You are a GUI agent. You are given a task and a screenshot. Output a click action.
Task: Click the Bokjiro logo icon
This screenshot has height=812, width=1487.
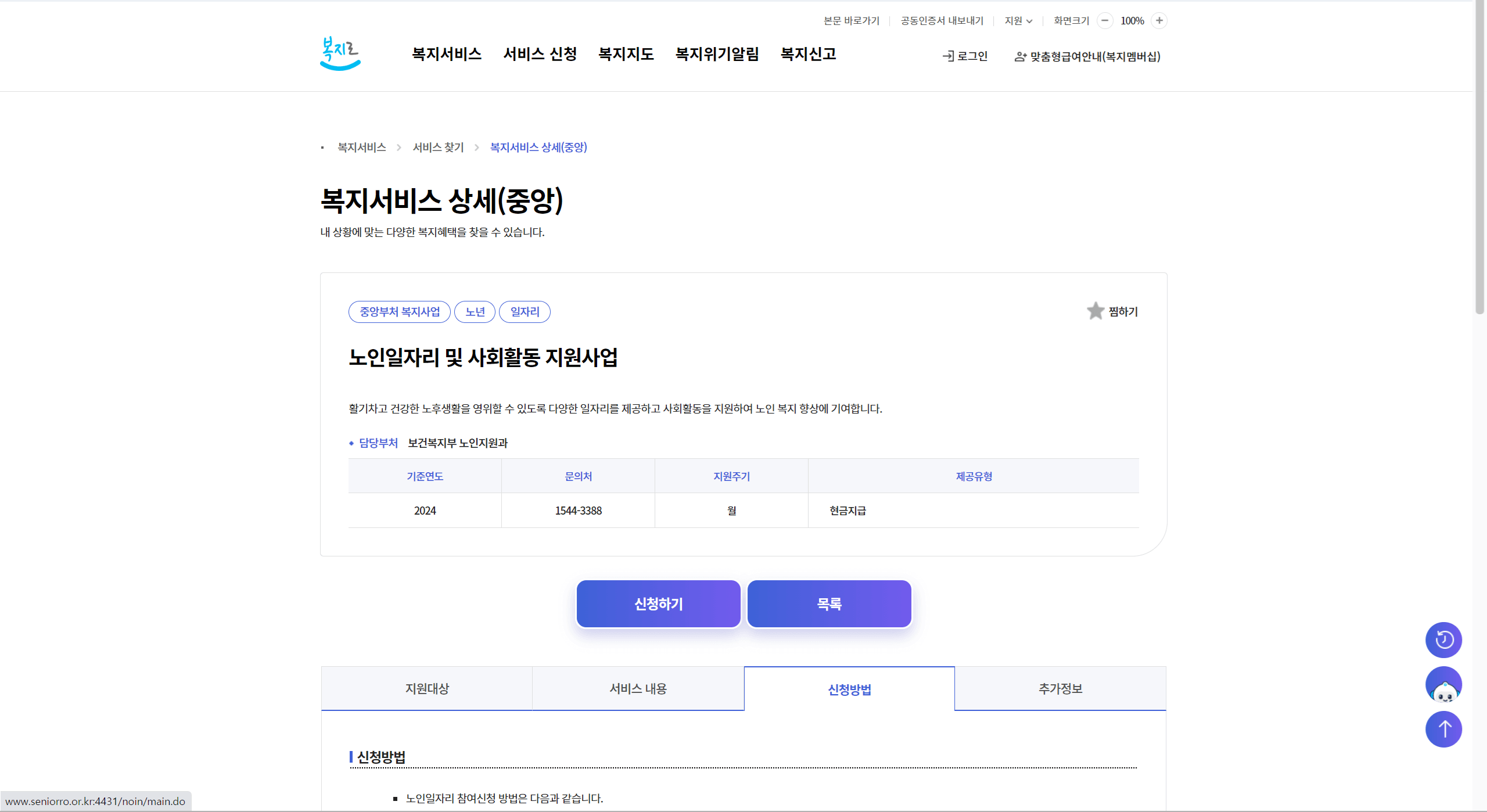click(340, 53)
